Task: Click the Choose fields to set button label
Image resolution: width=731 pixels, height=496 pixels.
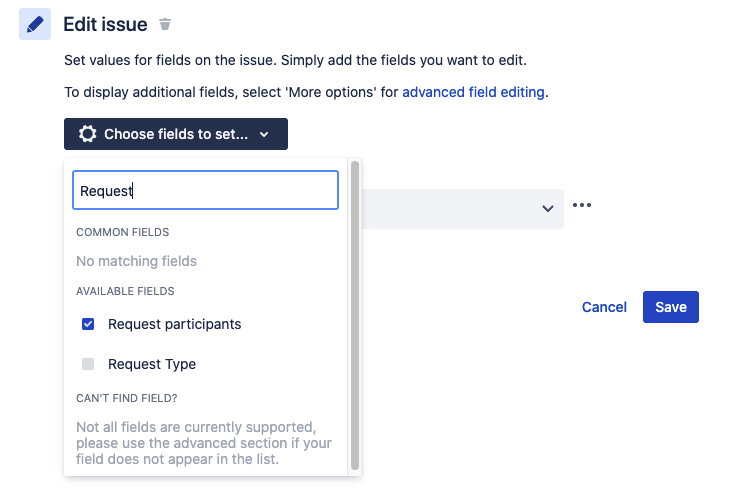Action: click(176, 134)
